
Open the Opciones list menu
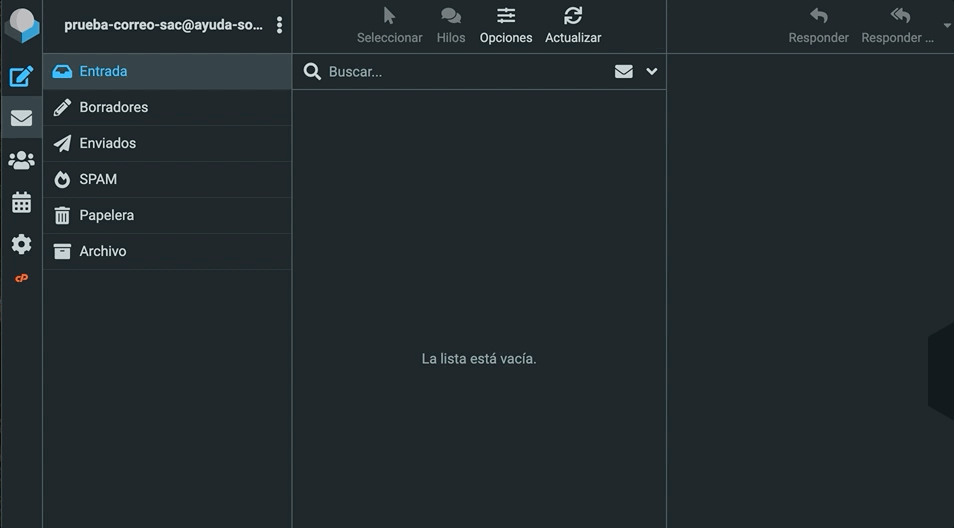[x=506, y=26]
